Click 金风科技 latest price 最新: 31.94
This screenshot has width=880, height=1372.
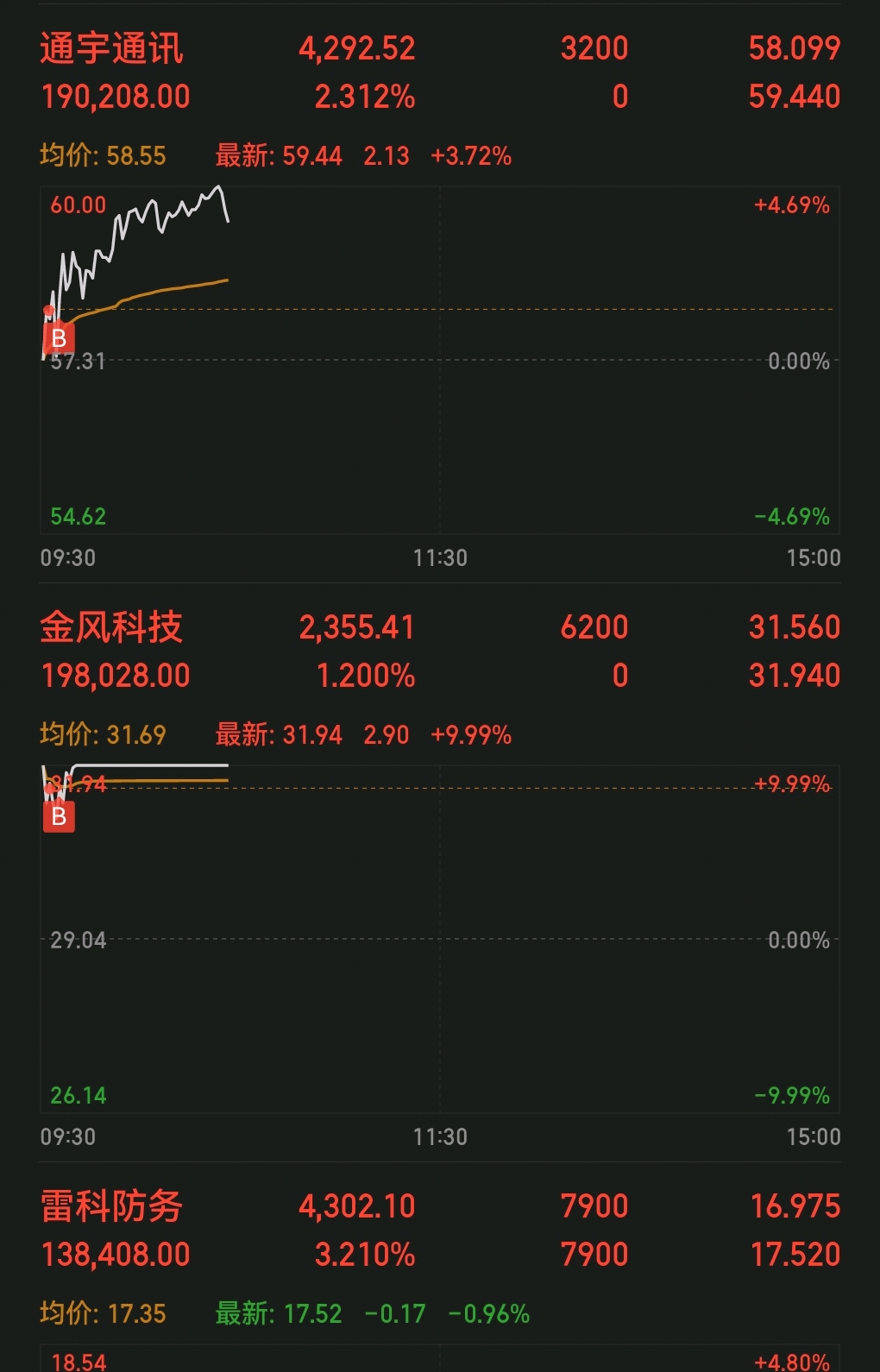coord(279,735)
